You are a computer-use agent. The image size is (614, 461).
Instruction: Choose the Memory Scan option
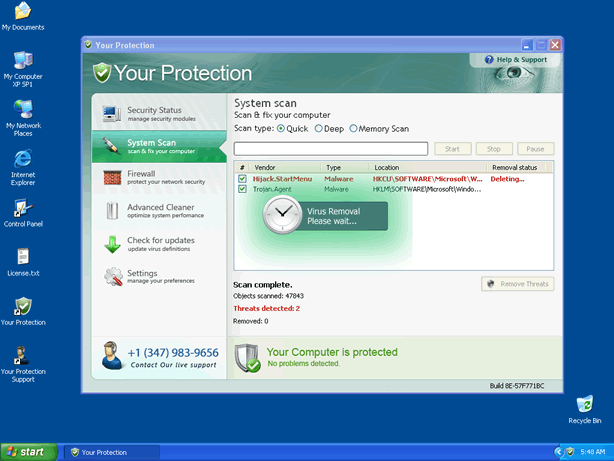[353, 129]
